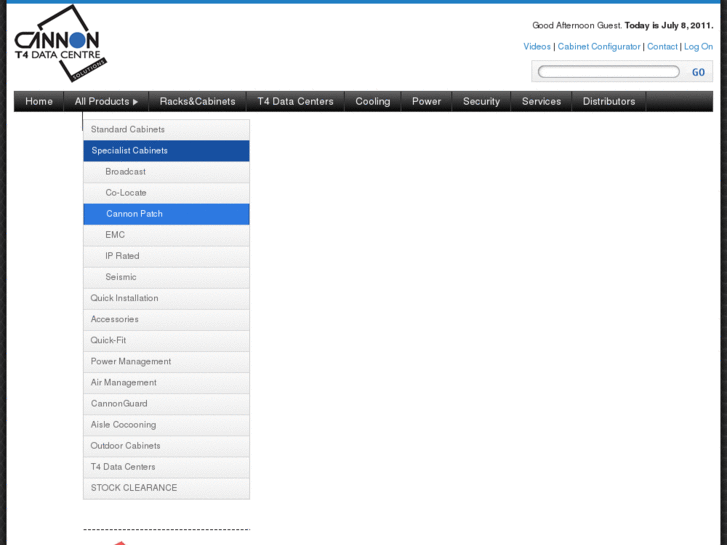Select Accessories in the sidebar
This screenshot has height=545, width=727.
[166, 320]
